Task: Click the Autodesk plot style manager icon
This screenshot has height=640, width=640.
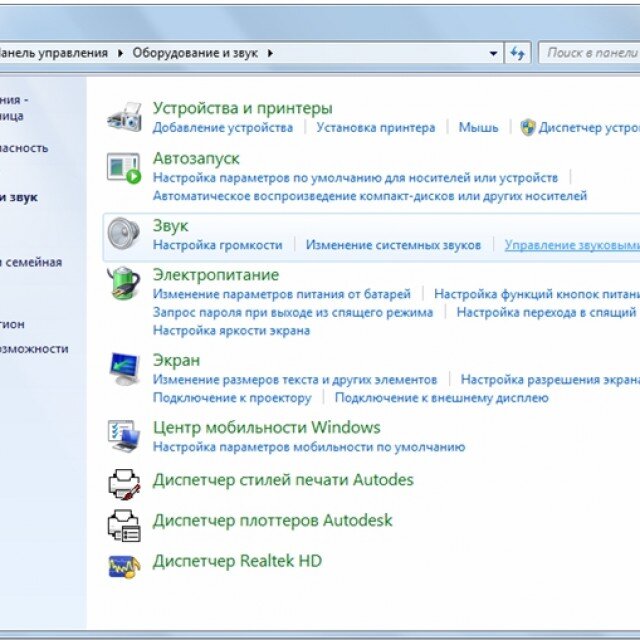Action: coord(124,484)
